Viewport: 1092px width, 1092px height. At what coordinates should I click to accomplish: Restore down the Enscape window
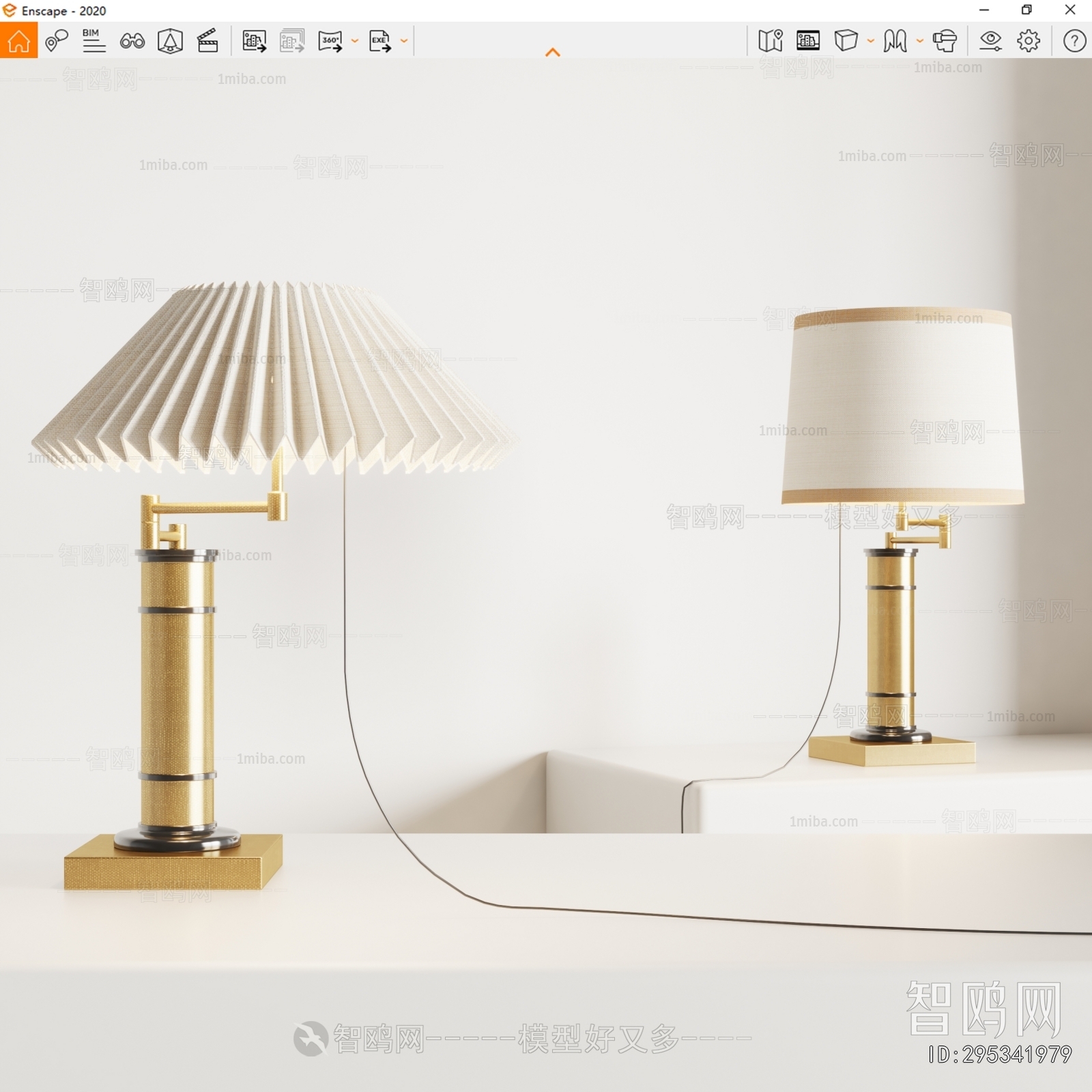[x=1026, y=10]
